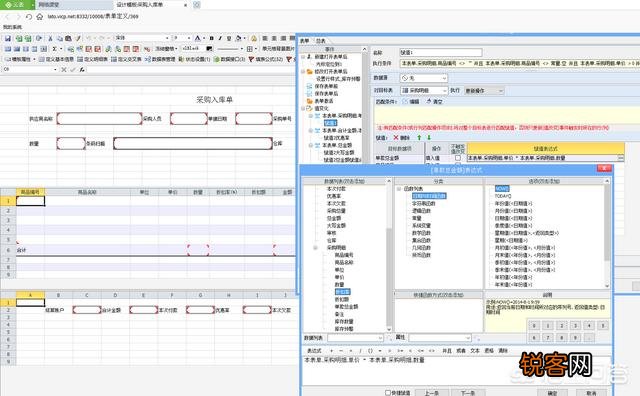Open the 数据源 dropdown

click(444, 78)
